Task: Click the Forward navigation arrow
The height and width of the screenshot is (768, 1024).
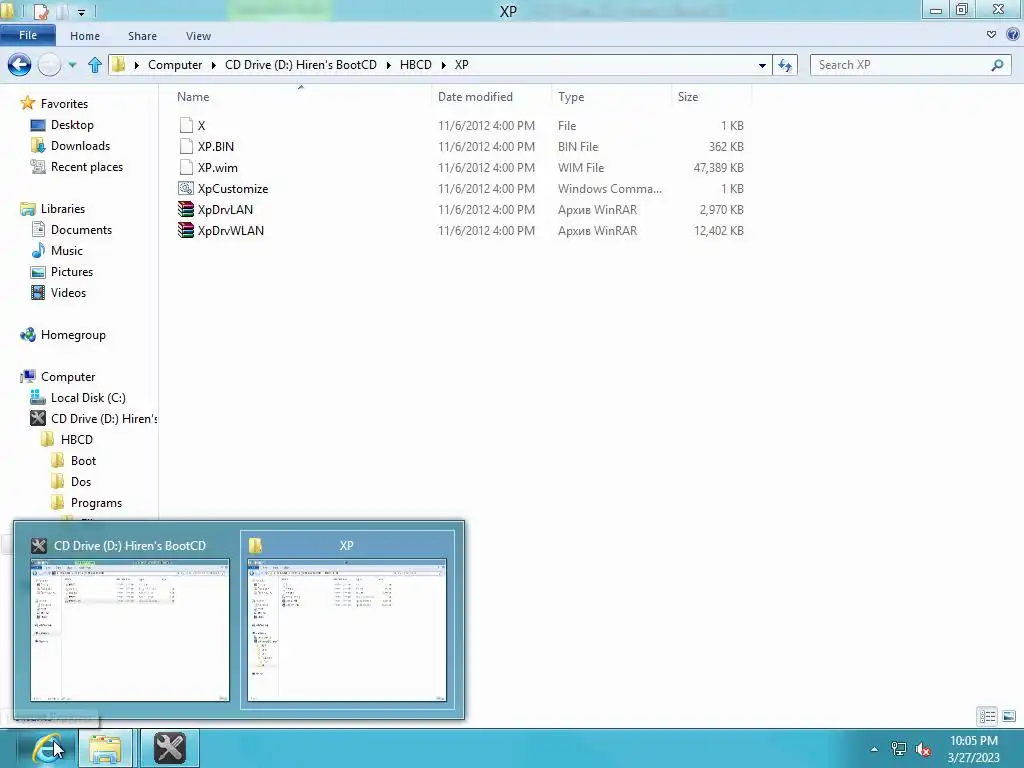Action: [50, 65]
